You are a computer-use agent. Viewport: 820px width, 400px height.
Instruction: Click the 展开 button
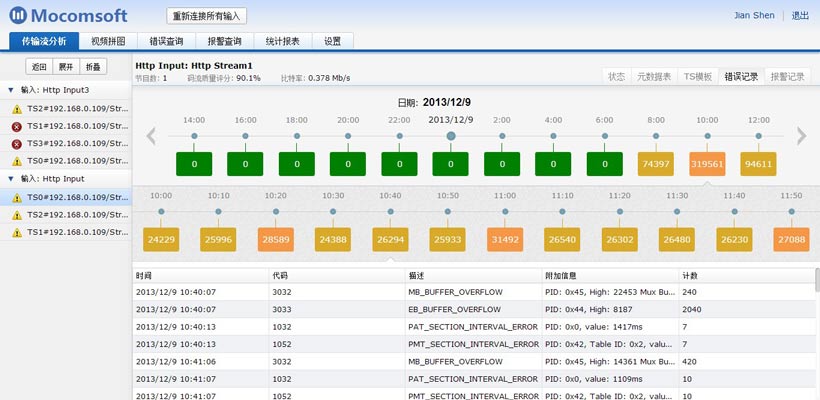click(66, 66)
